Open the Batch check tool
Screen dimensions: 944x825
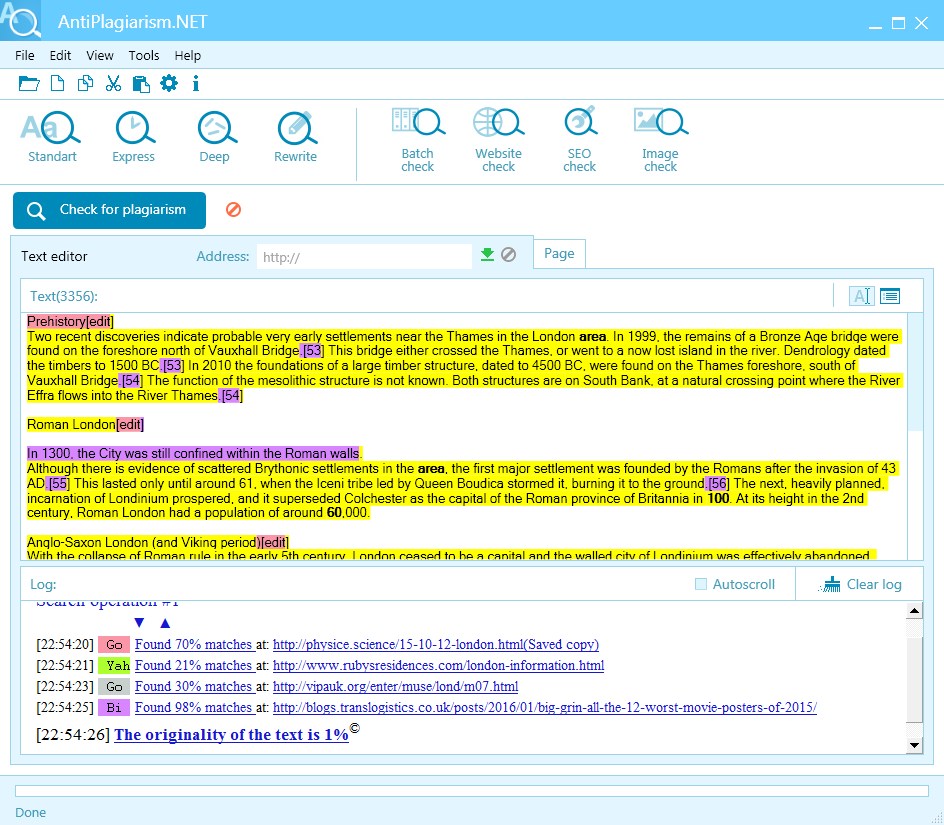(x=418, y=138)
